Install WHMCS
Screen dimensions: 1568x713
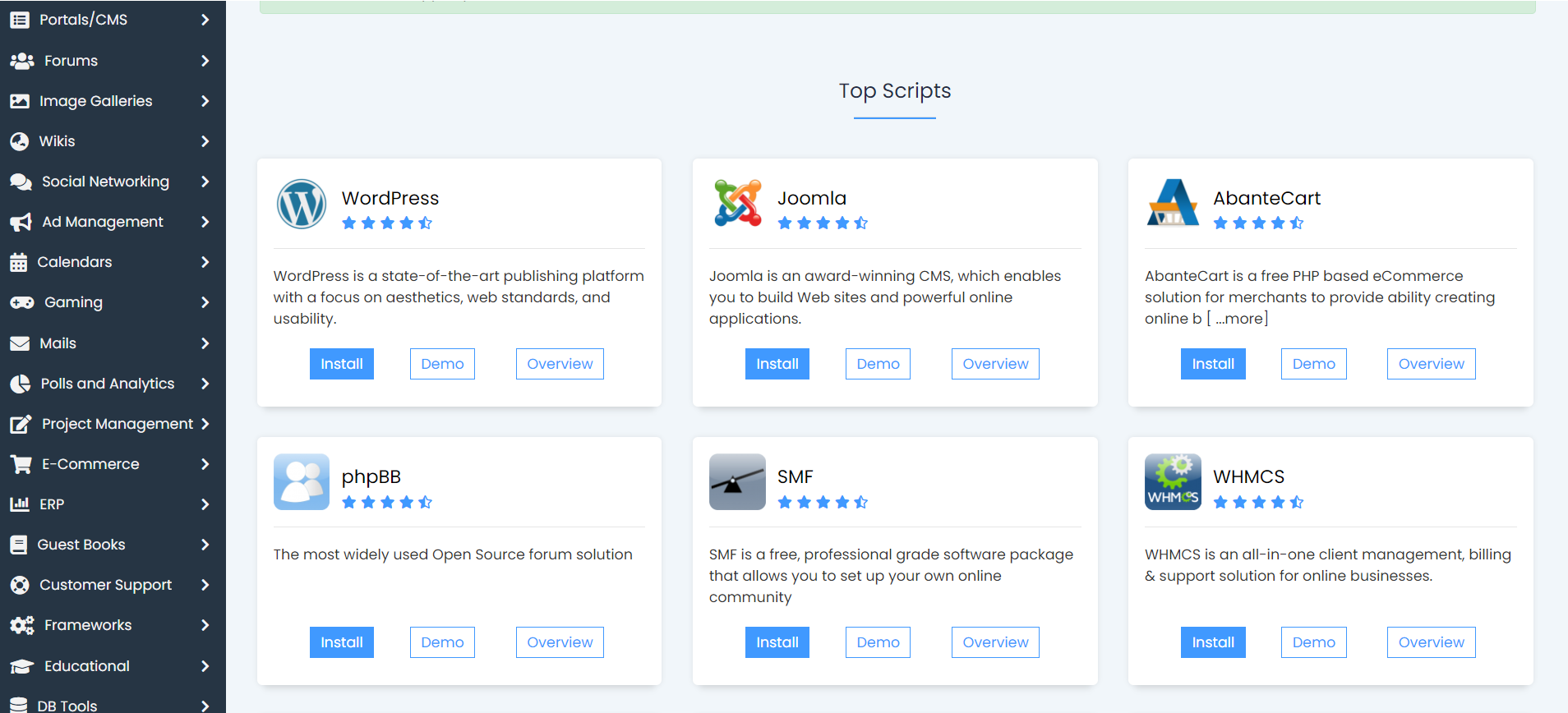(x=1213, y=642)
